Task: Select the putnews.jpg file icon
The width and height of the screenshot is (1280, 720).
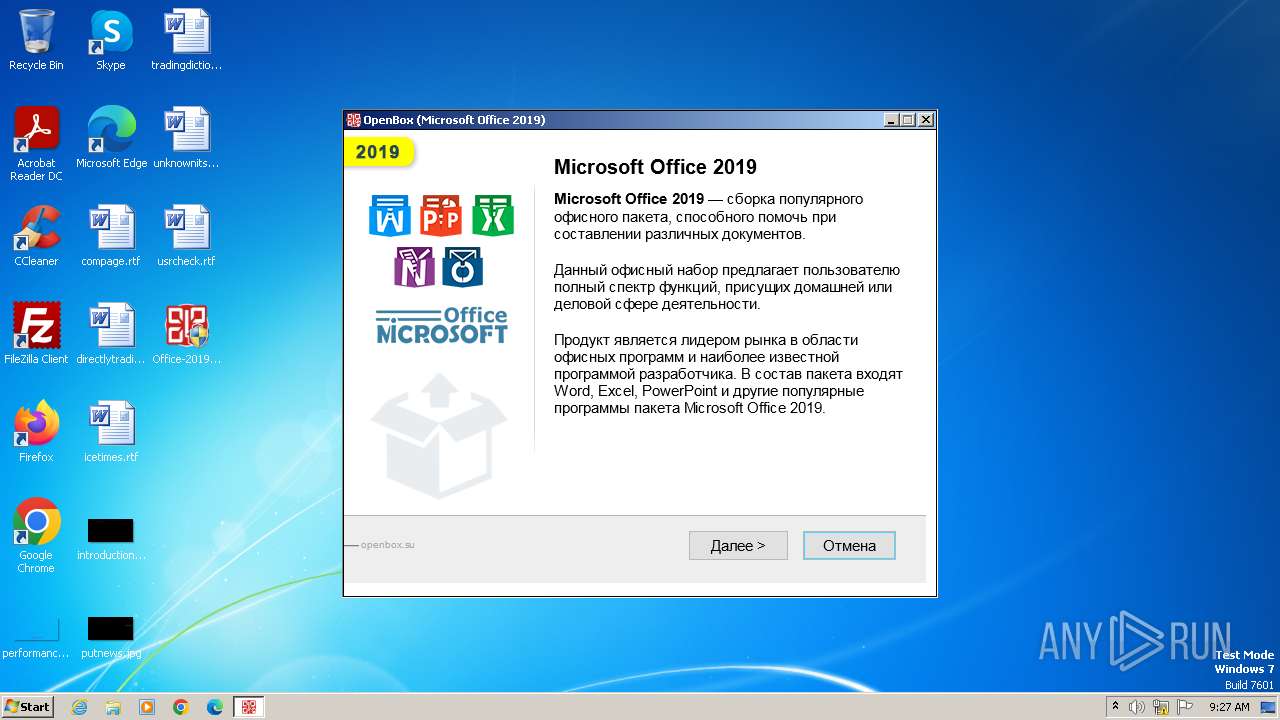Action: 111,638
